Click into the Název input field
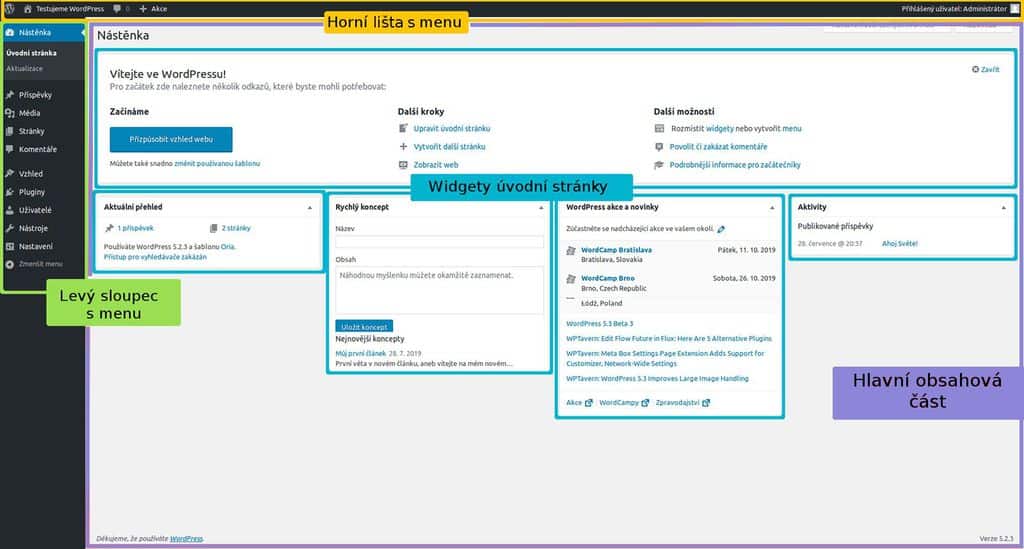Screen dimensions: 1024x549 440,242
